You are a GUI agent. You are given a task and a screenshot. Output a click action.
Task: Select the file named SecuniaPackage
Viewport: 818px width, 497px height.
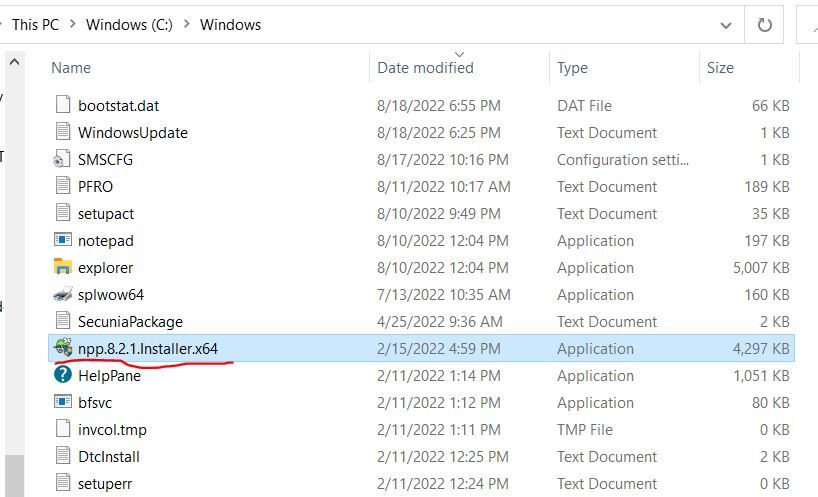click(x=130, y=322)
